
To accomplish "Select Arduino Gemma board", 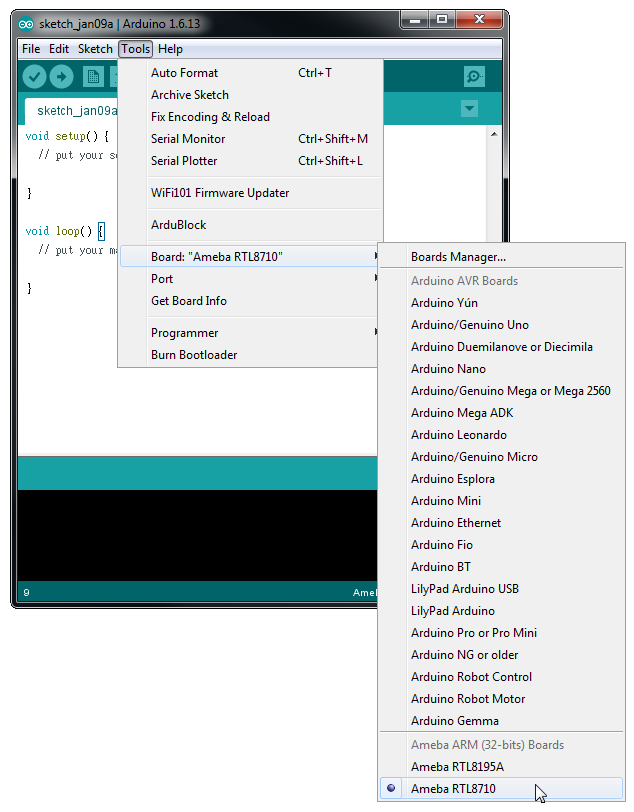I will 501,721.
